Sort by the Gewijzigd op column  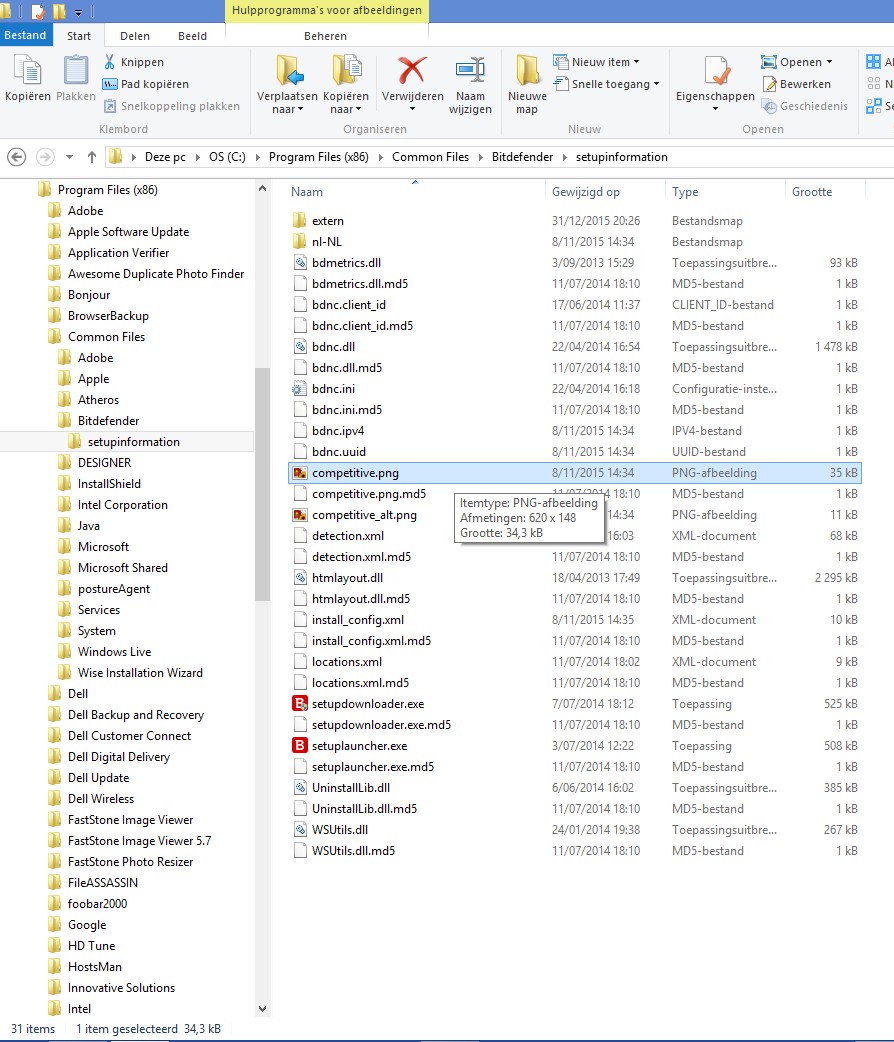pos(586,191)
